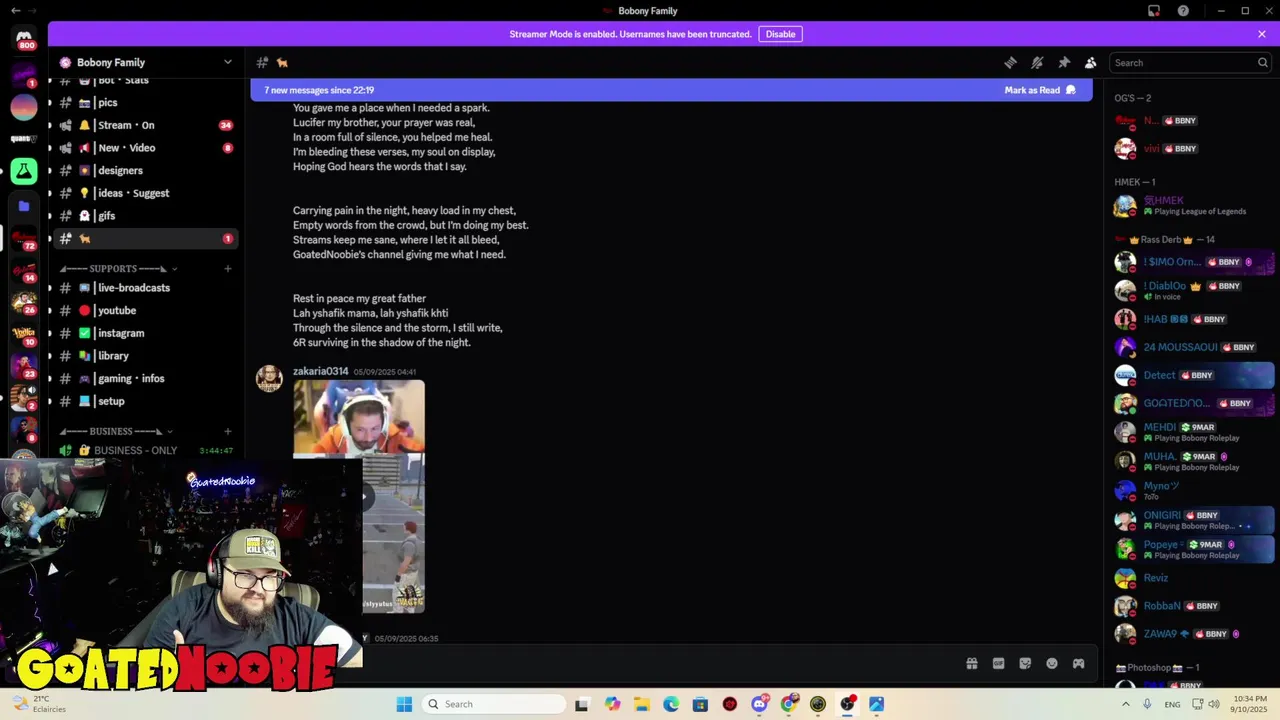Open the GIF picker icon

(x=998, y=663)
